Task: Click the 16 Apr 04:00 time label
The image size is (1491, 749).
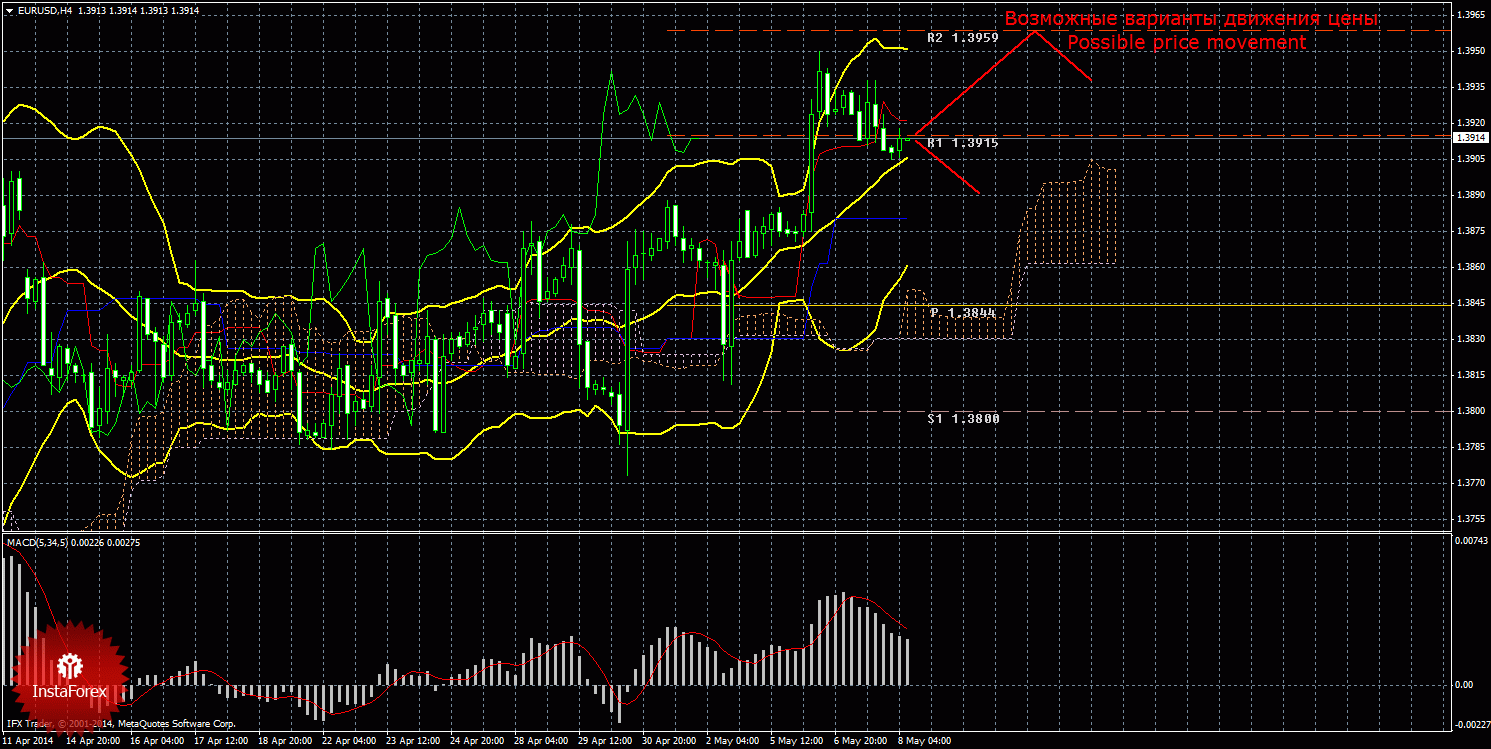Action: (157, 742)
